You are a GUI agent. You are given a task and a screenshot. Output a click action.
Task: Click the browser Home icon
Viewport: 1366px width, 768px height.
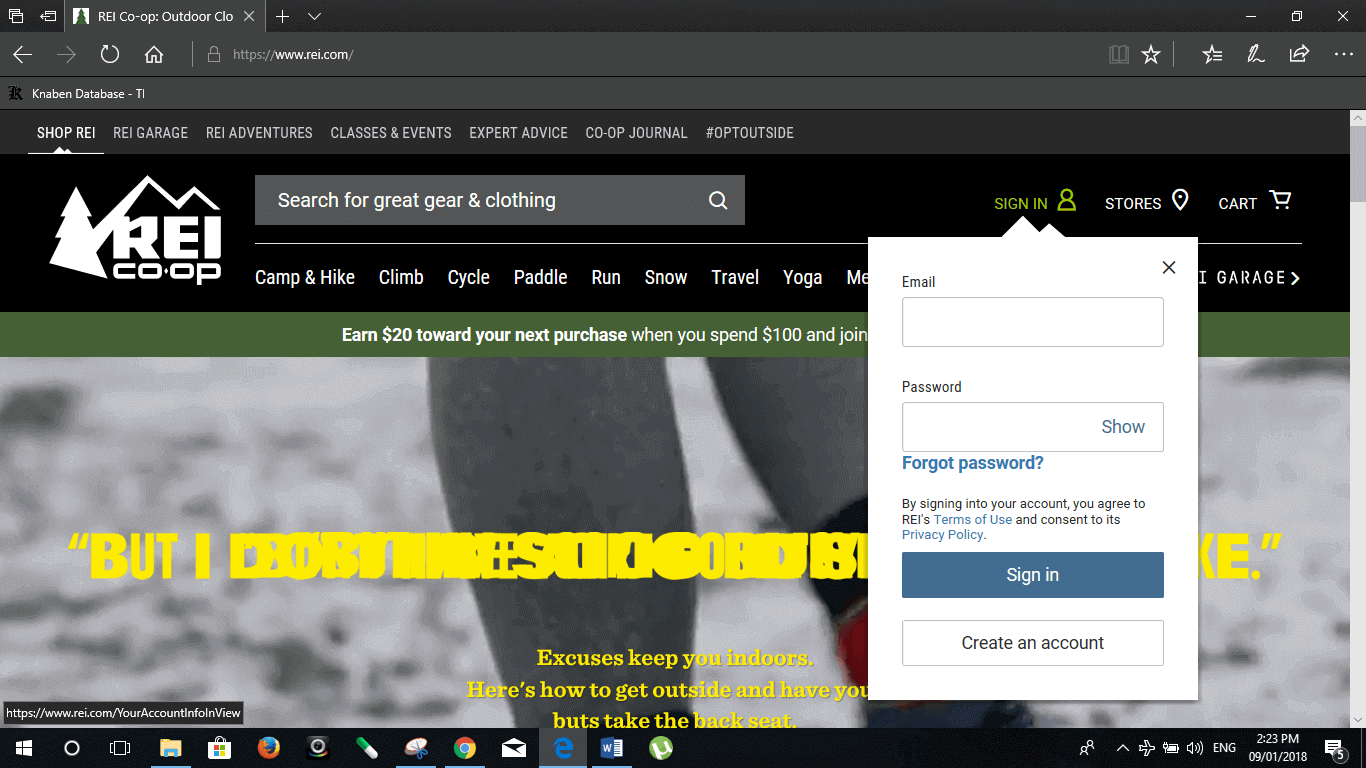(x=153, y=54)
